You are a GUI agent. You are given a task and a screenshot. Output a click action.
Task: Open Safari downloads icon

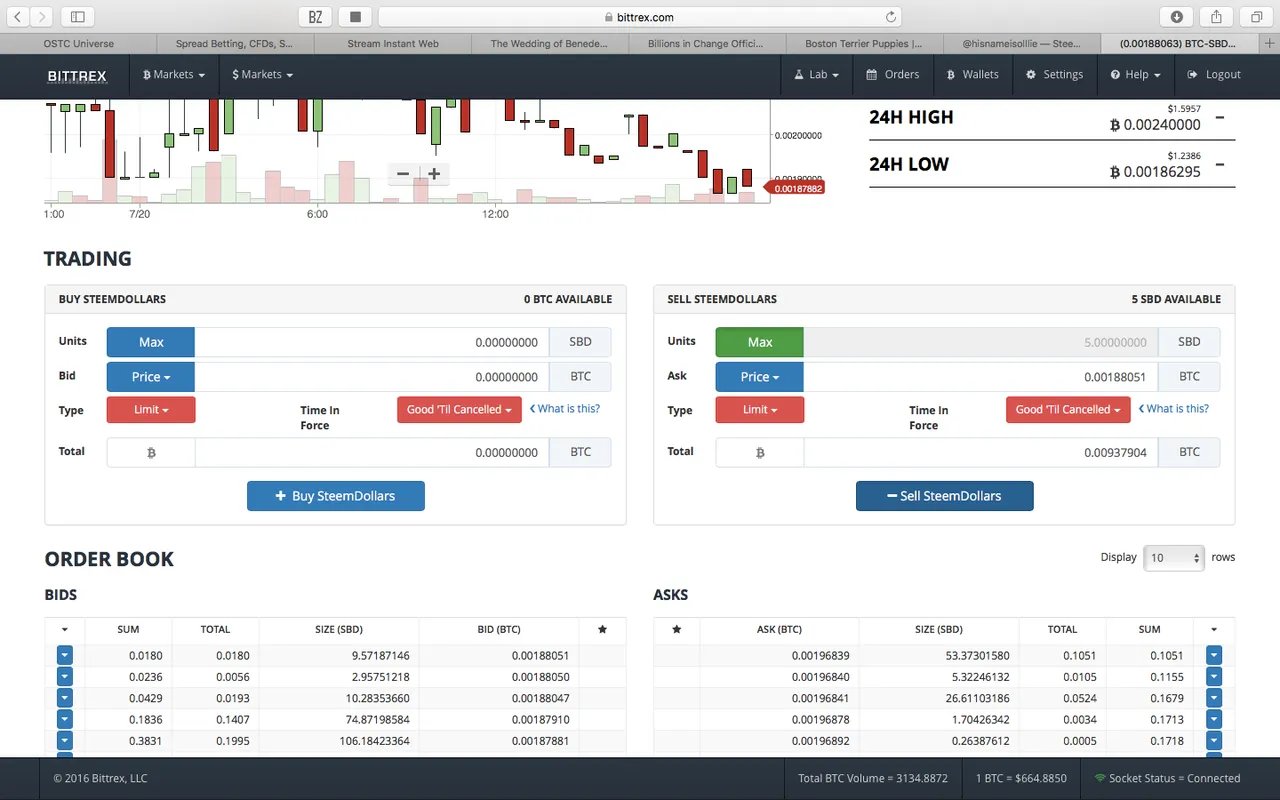click(x=1176, y=16)
